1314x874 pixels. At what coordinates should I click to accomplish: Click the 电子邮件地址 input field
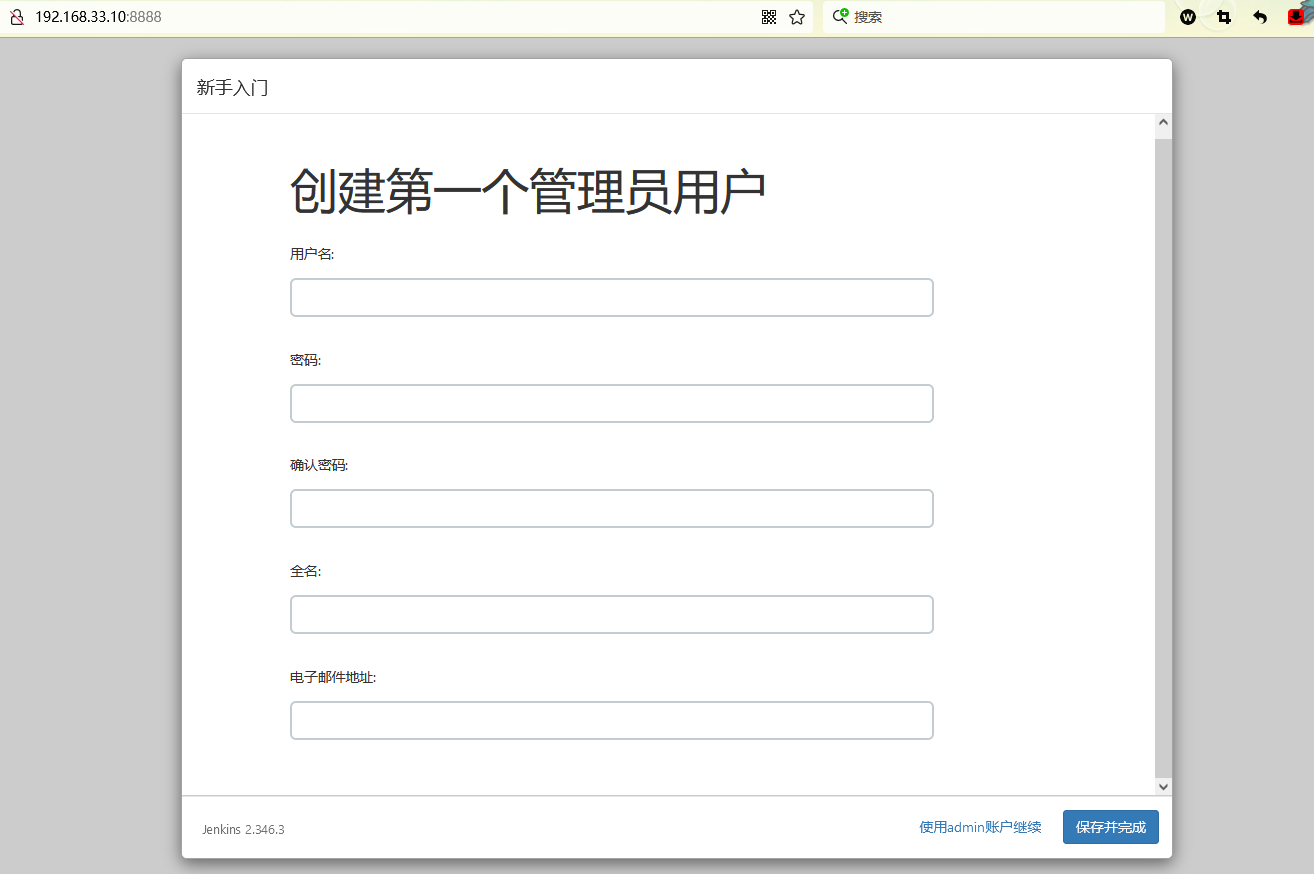611,721
